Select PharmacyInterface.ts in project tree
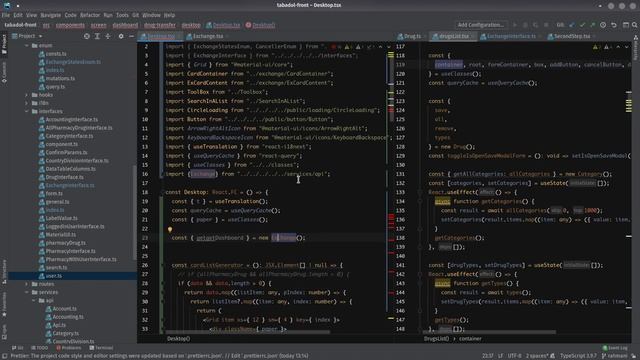This screenshot has width=640, height=360. point(70,251)
